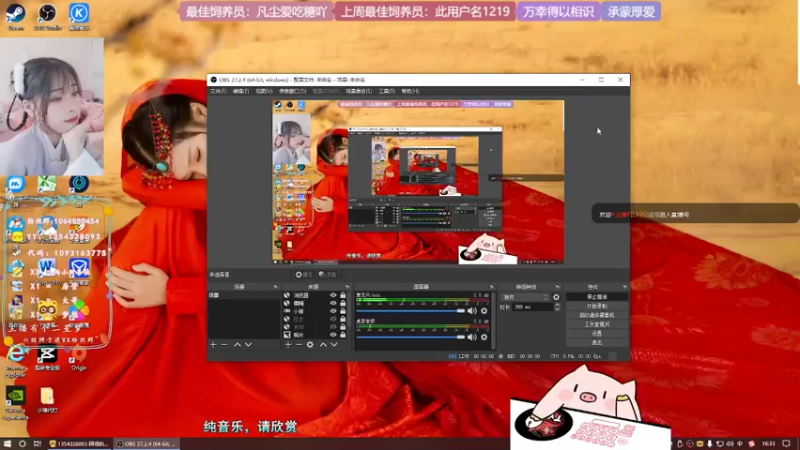
Task: Undock the 控件 panel via header icon
Action: 625,287
